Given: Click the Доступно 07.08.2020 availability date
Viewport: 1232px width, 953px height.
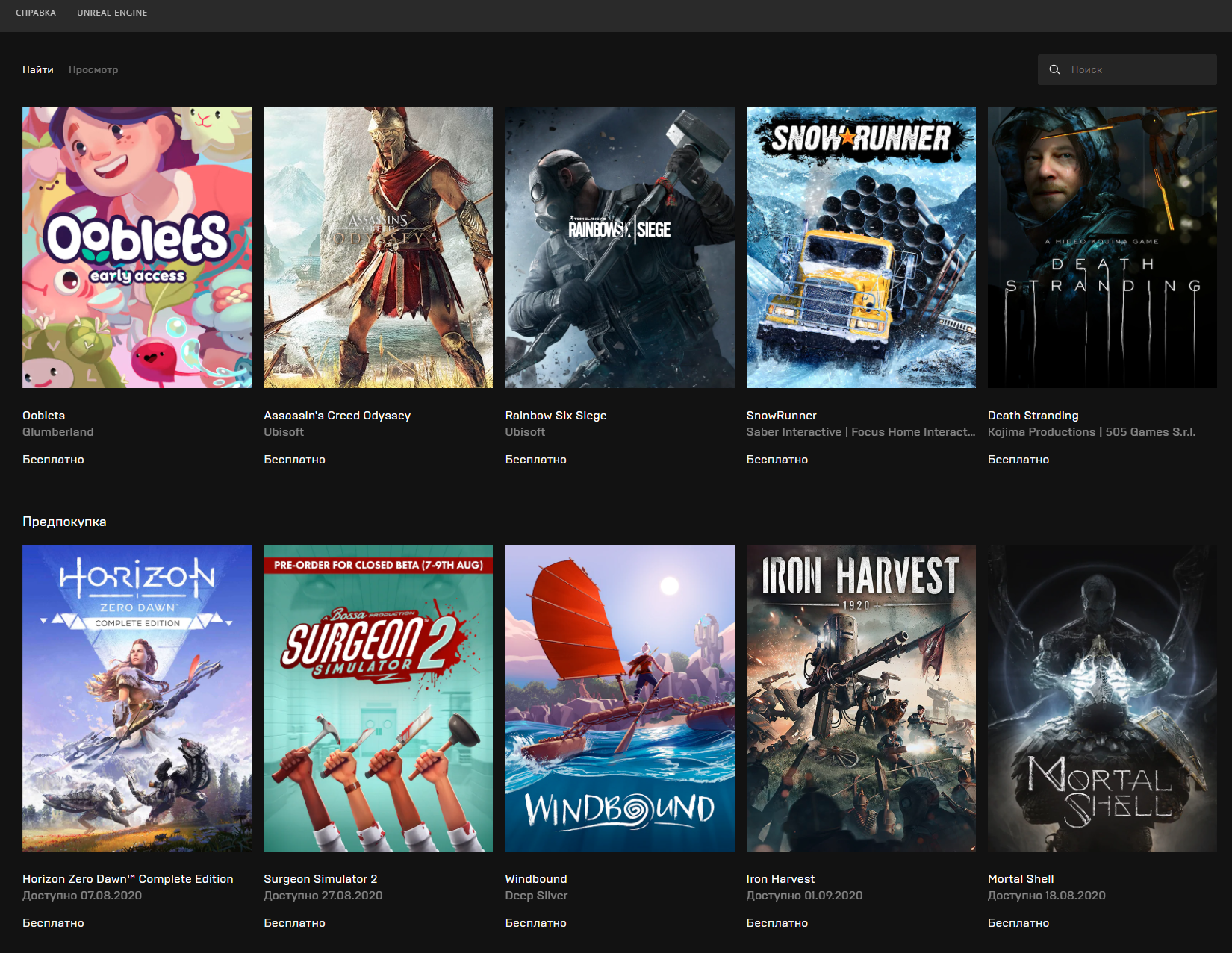Looking at the screenshot, I should pyautogui.click(x=82, y=896).
